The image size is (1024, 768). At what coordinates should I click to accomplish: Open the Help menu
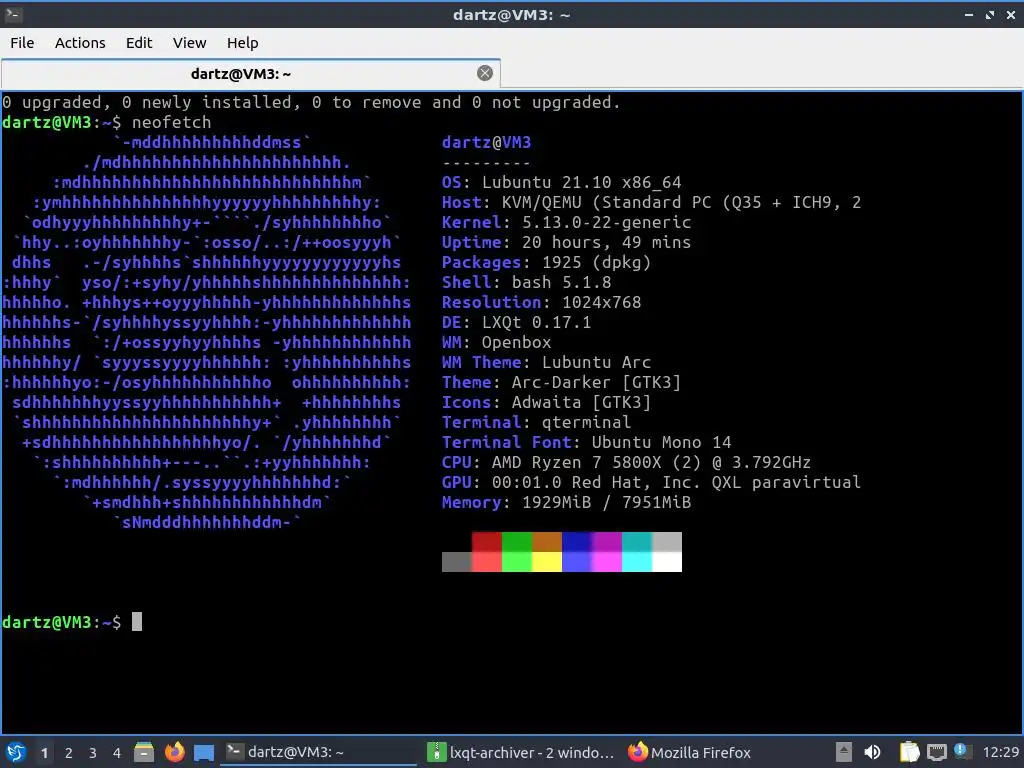coord(242,42)
